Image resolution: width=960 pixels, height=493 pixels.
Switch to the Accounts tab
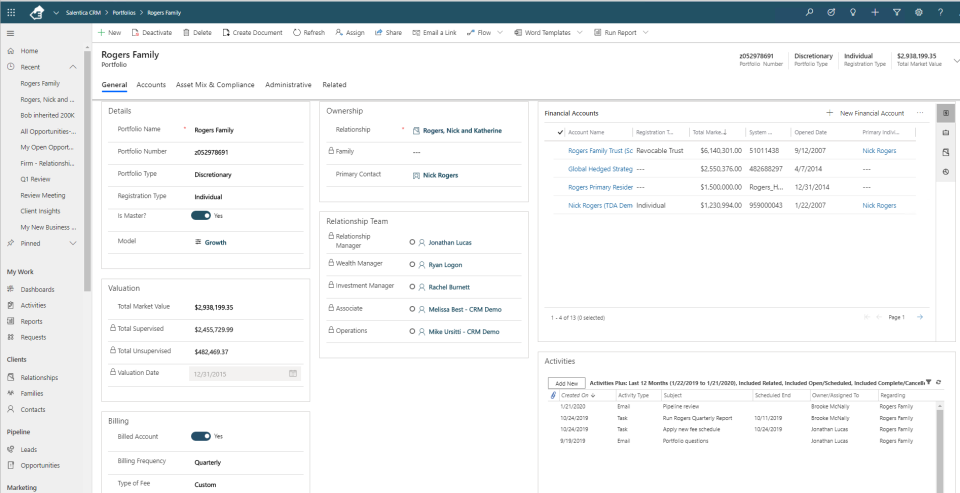tap(151, 85)
